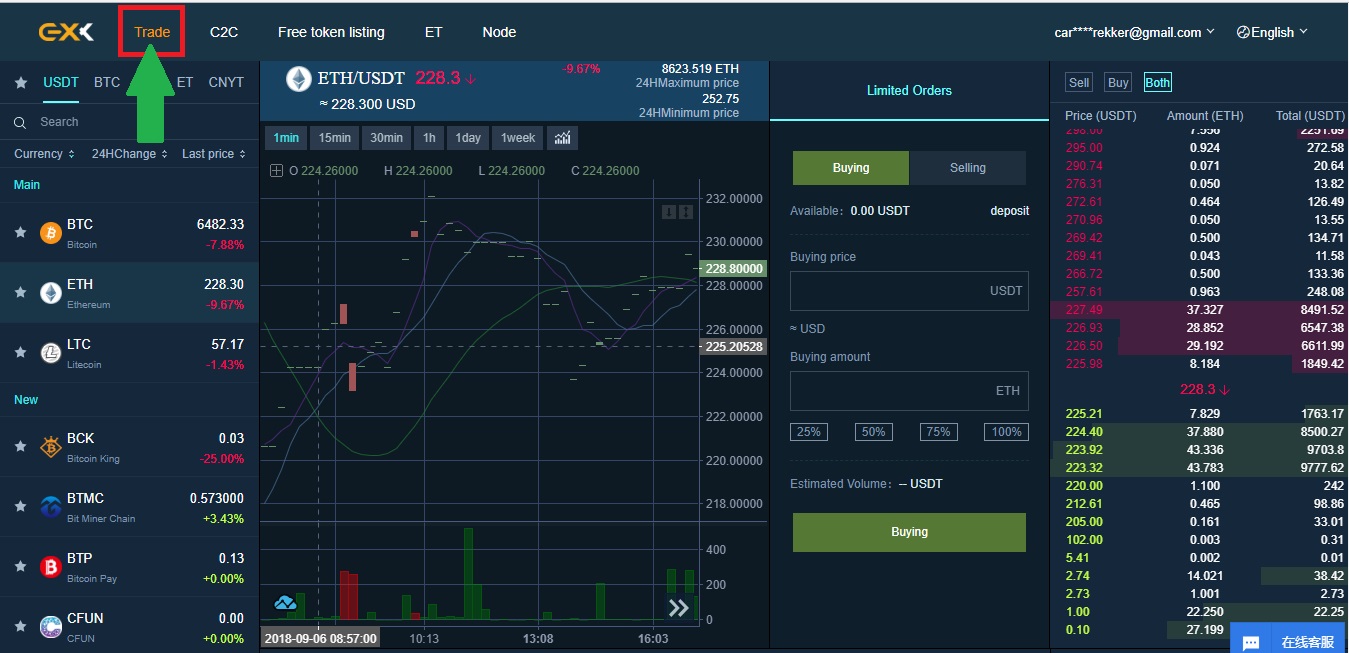Open the Node page
This screenshot has height=653, width=1349.
tap(499, 32)
